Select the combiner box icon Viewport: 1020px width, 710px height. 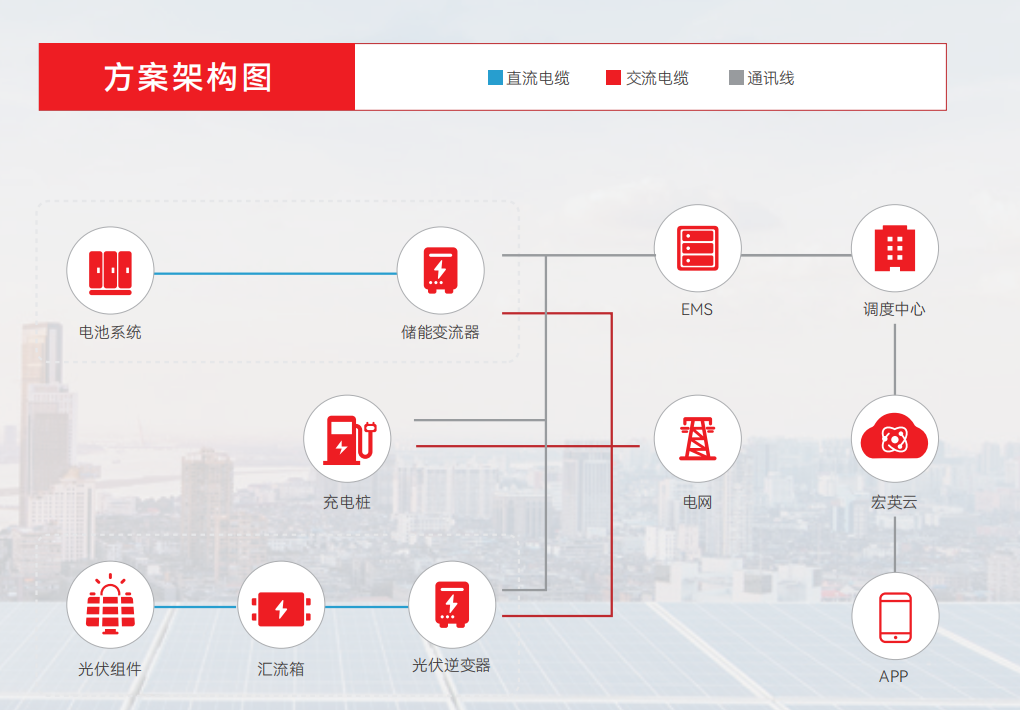point(281,606)
